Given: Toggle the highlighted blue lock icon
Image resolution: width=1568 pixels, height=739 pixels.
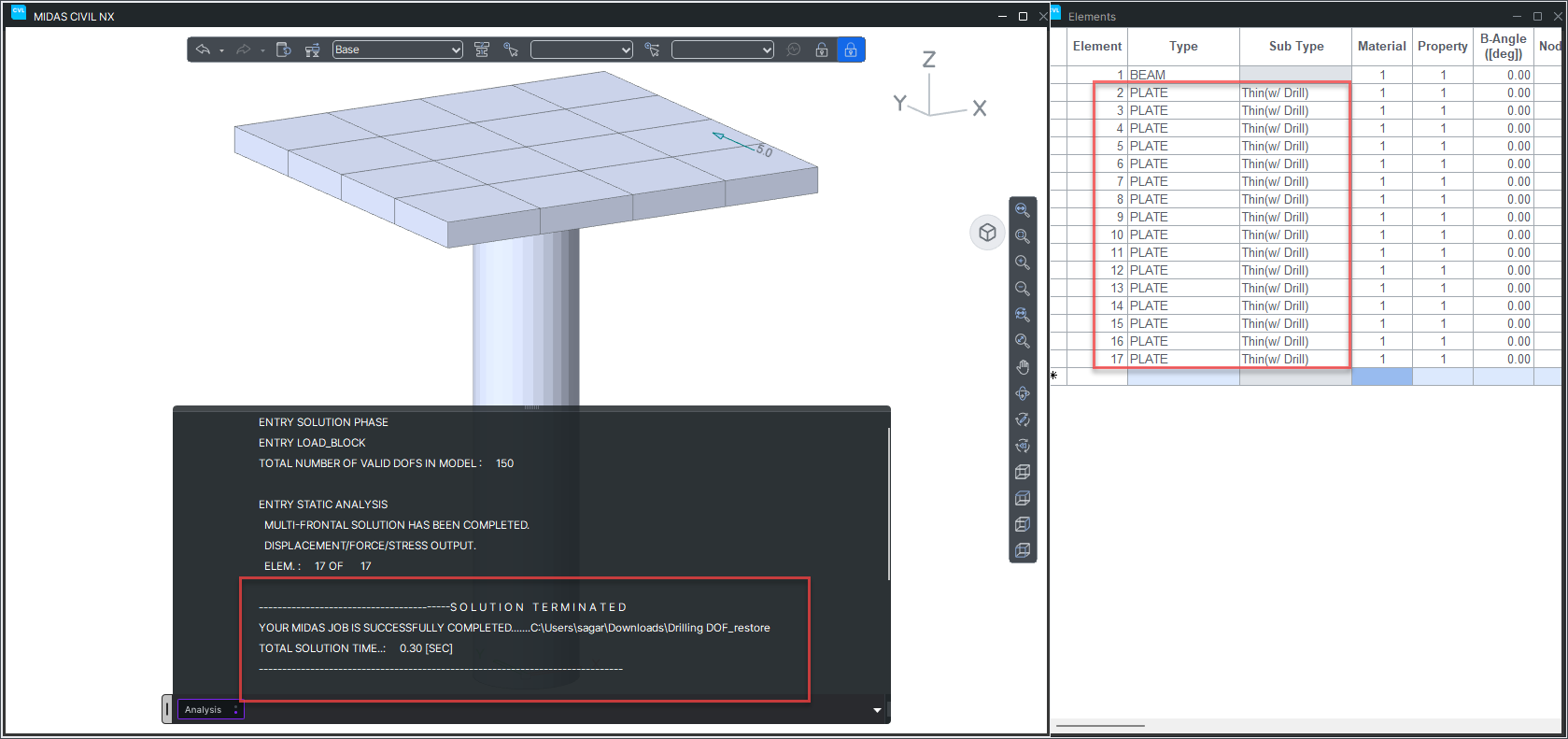Looking at the screenshot, I should 851,50.
